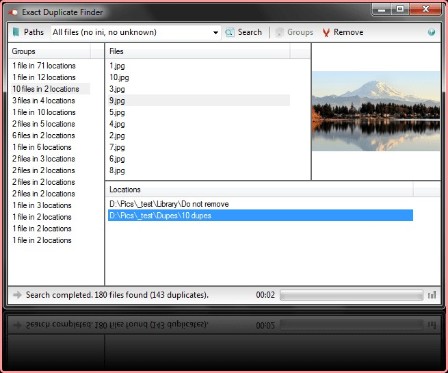Select location 'Library\Do not remove'
The width and height of the screenshot is (448, 373).
(x=260, y=204)
